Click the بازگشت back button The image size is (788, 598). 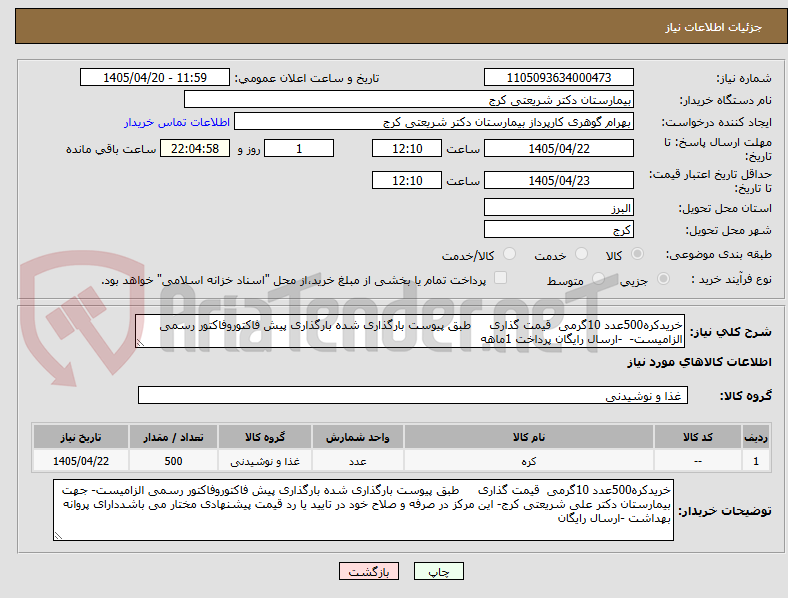(369, 571)
